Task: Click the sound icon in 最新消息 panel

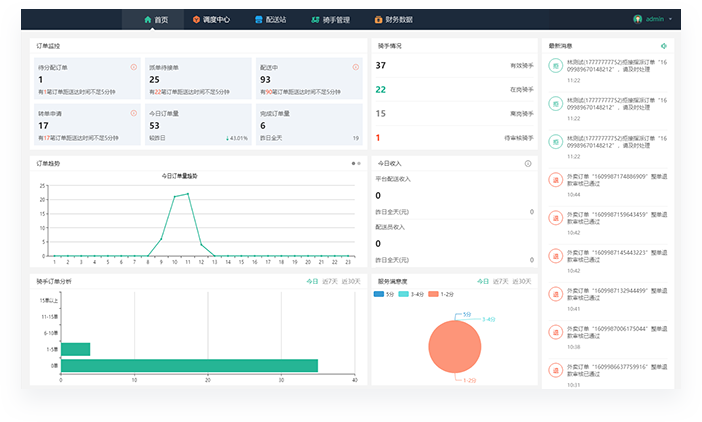Action: pos(663,46)
